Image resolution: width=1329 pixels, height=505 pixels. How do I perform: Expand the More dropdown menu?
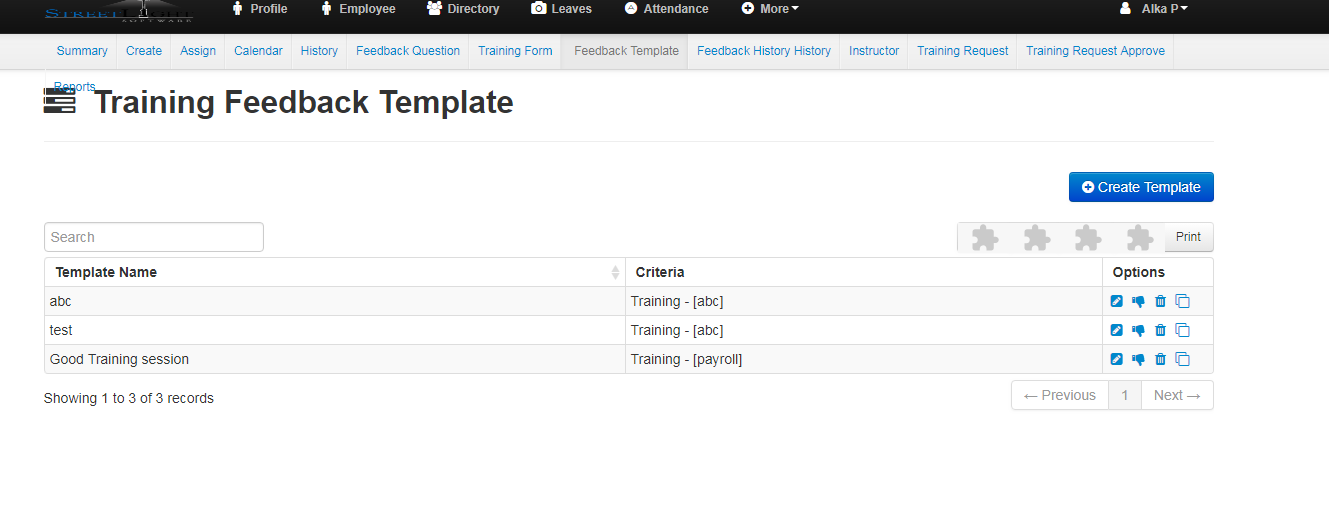(770, 9)
